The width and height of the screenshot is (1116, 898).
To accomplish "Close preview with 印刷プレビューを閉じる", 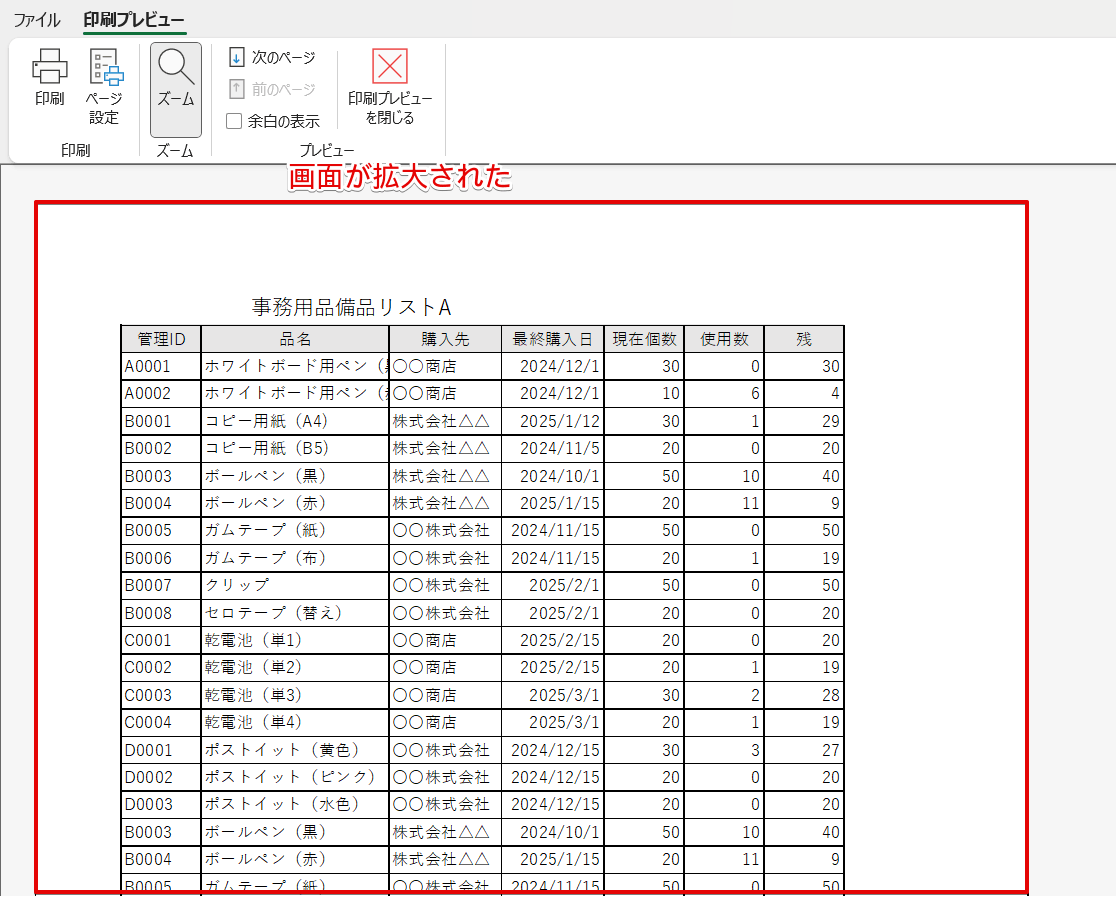I will pyautogui.click(x=390, y=88).
